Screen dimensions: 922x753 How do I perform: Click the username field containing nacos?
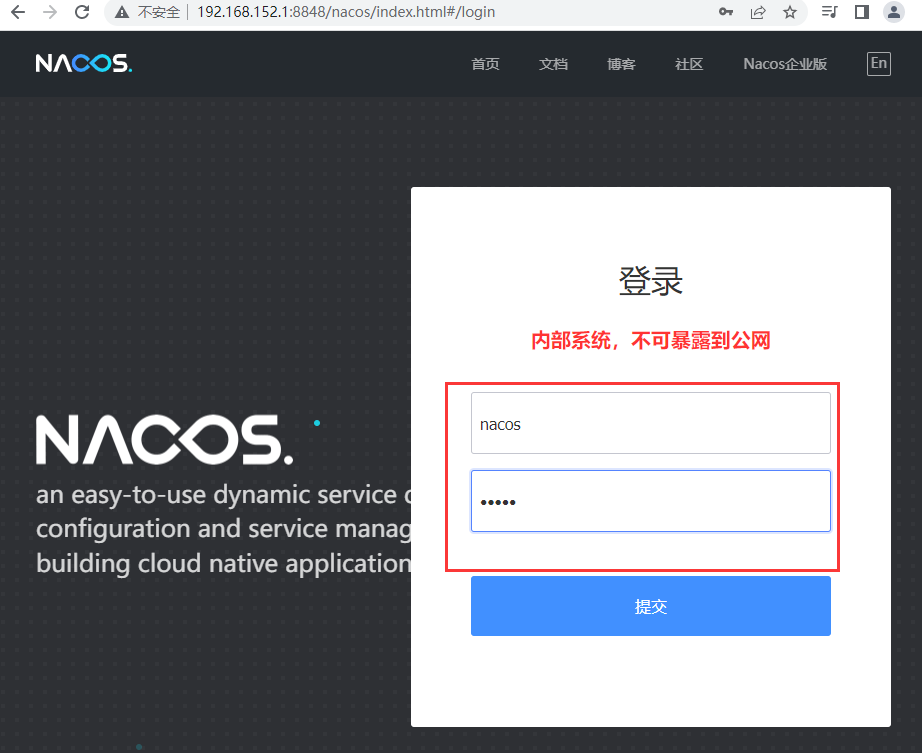point(650,423)
